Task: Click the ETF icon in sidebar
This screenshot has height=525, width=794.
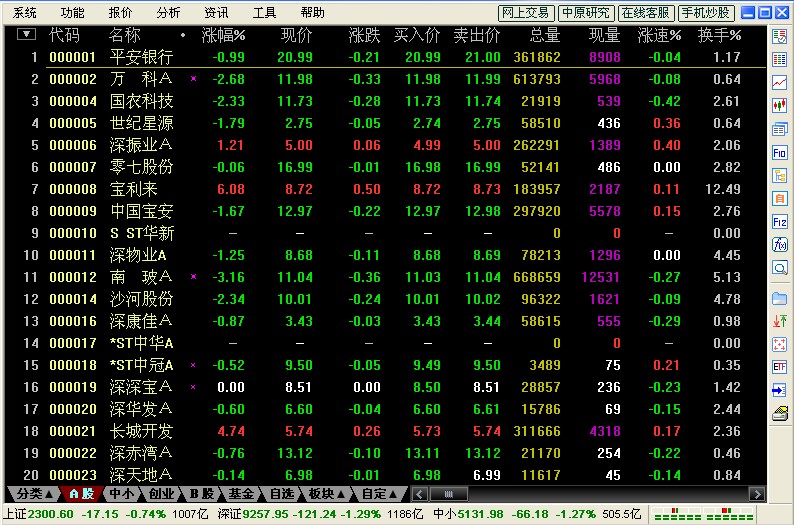Action: [780, 367]
